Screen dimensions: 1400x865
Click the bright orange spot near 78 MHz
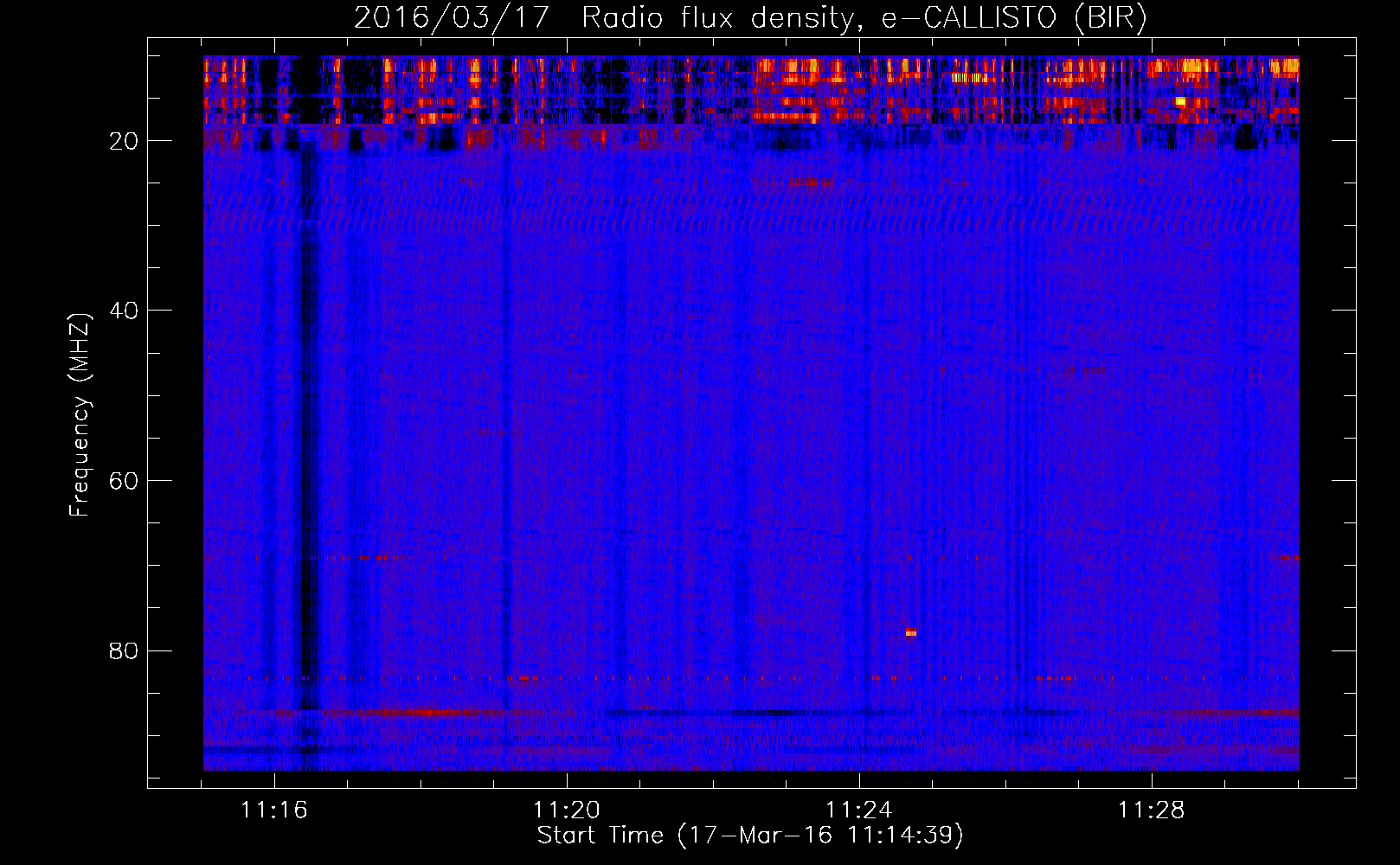[x=911, y=633]
